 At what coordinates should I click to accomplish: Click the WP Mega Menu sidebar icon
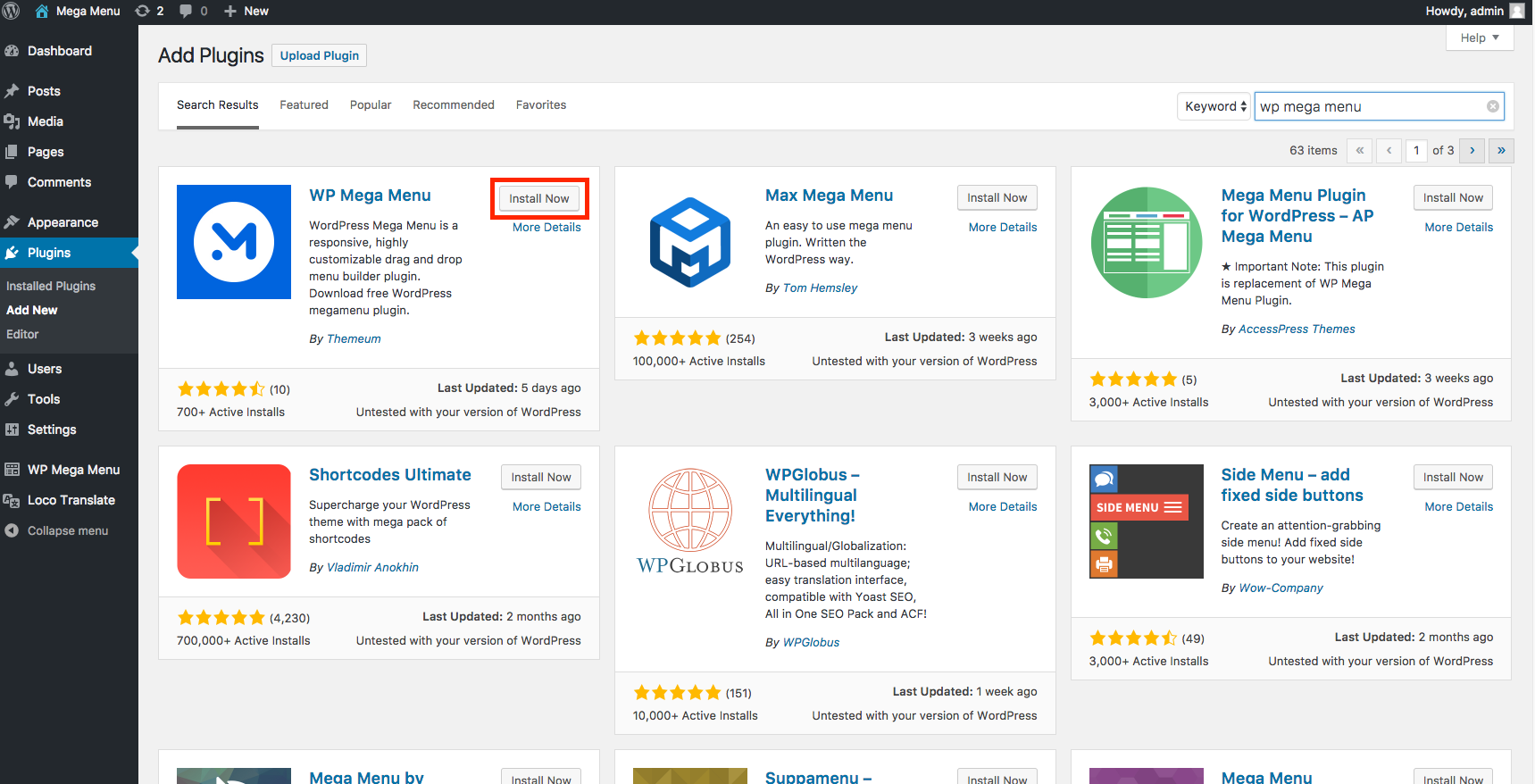tap(12, 470)
